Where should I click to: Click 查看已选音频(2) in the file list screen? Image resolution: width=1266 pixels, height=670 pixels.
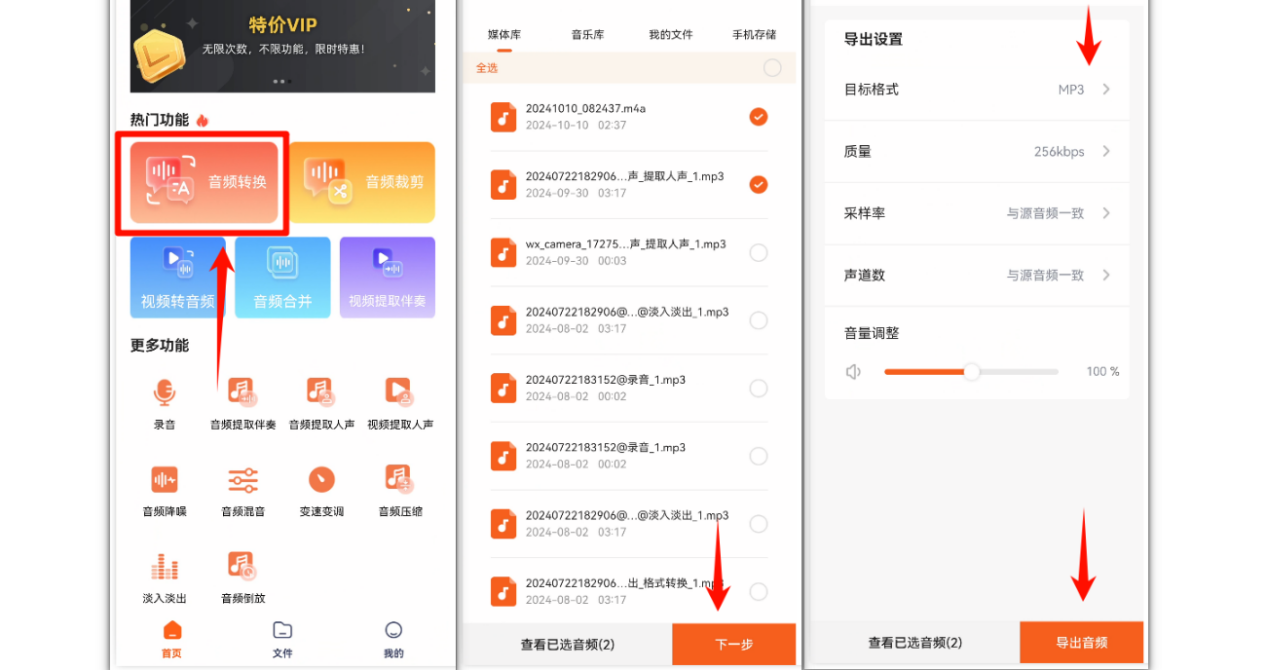pos(567,645)
